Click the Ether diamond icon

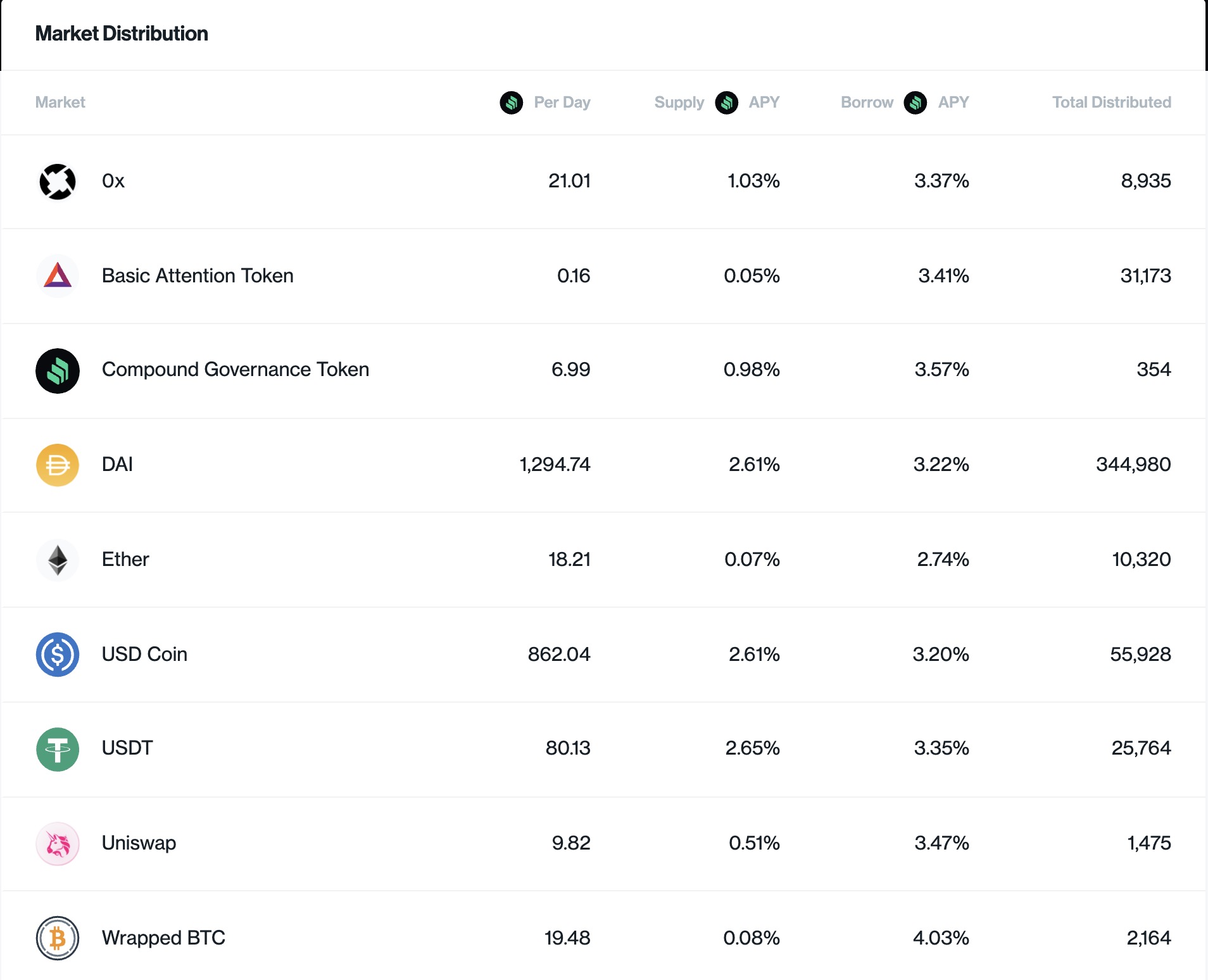click(x=58, y=560)
